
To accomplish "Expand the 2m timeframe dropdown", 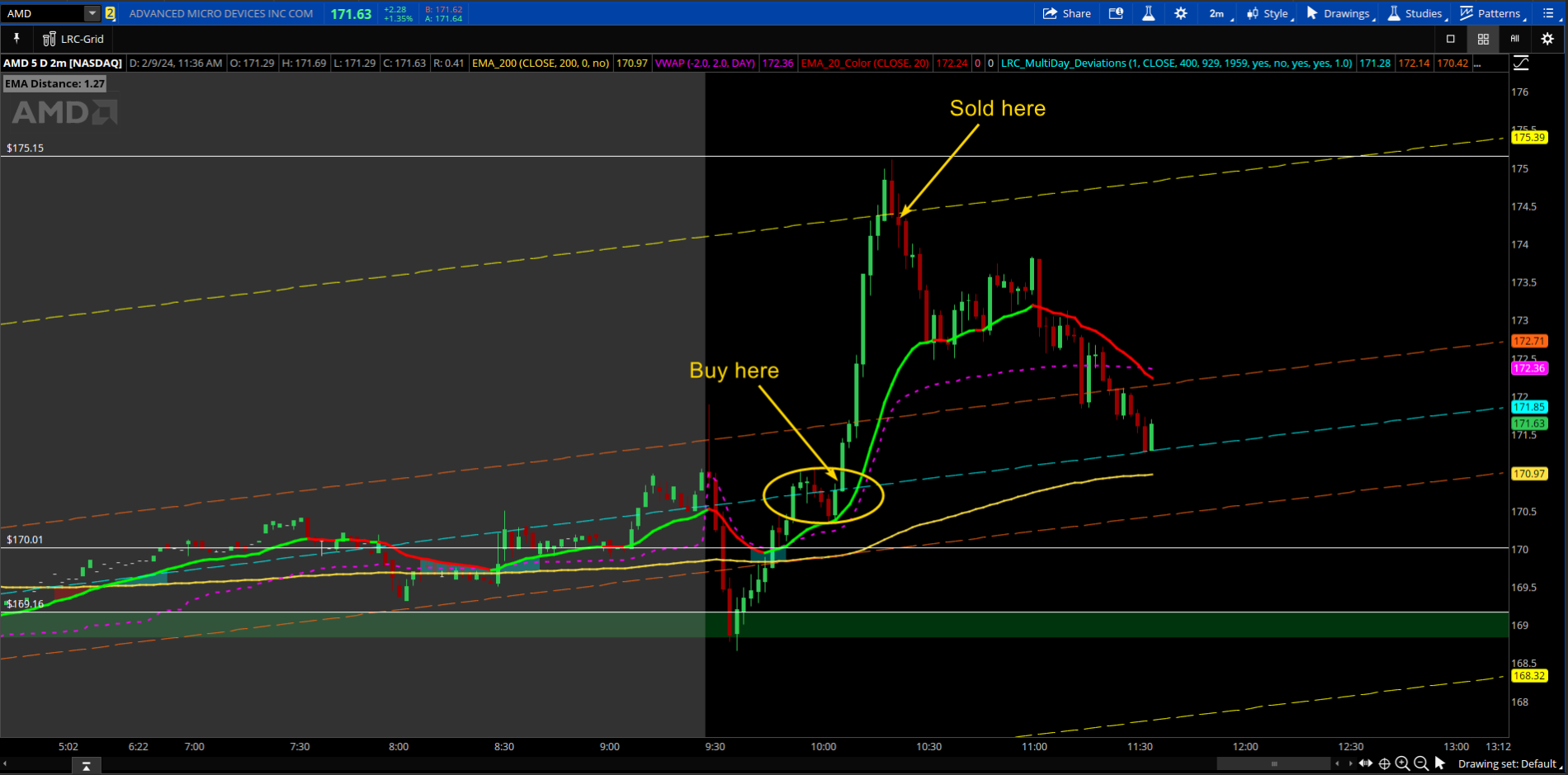I will (x=1220, y=13).
